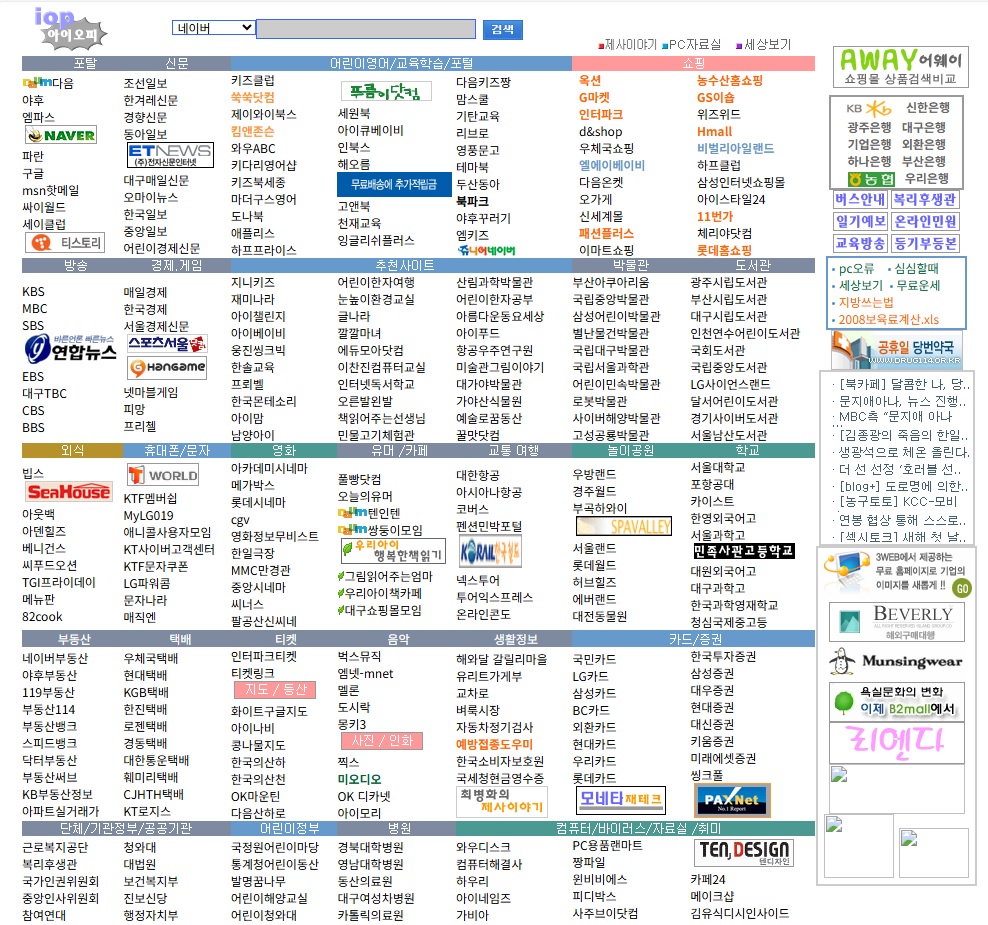Click the 검색 search button
This screenshot has width=988, height=925.
coord(502,30)
